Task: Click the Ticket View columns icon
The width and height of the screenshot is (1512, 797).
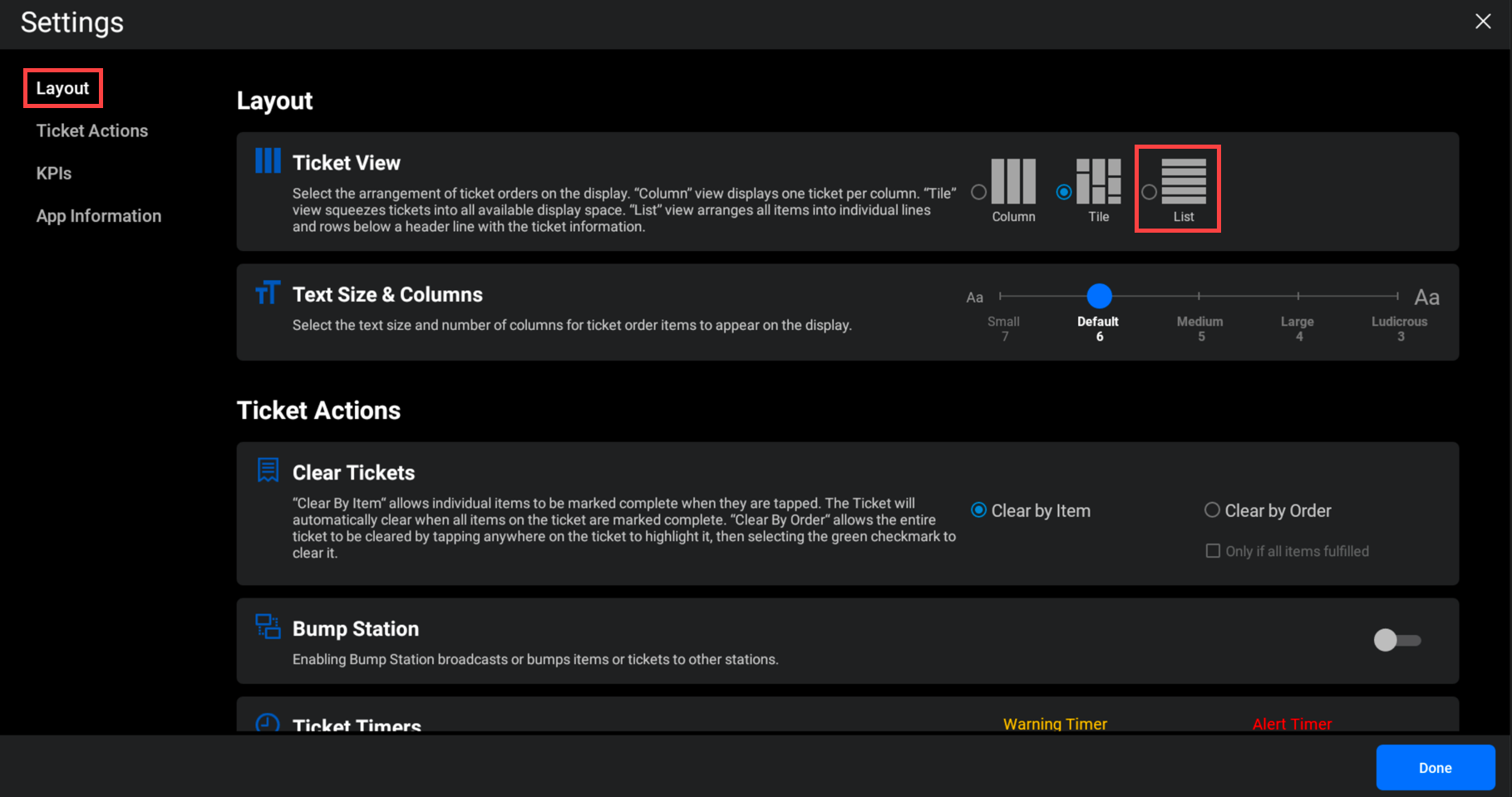Action: click(x=268, y=160)
